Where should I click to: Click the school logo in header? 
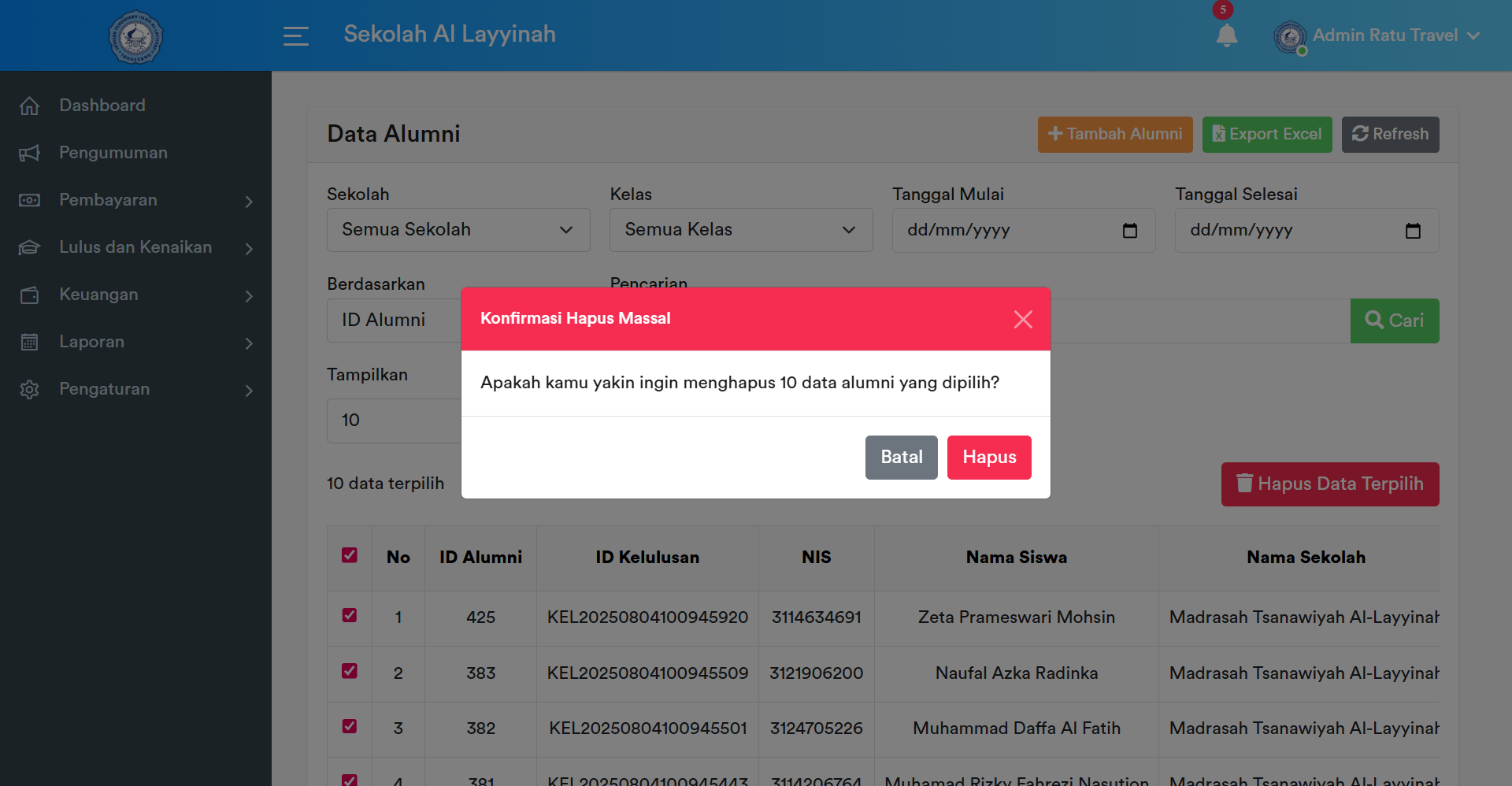(135, 36)
